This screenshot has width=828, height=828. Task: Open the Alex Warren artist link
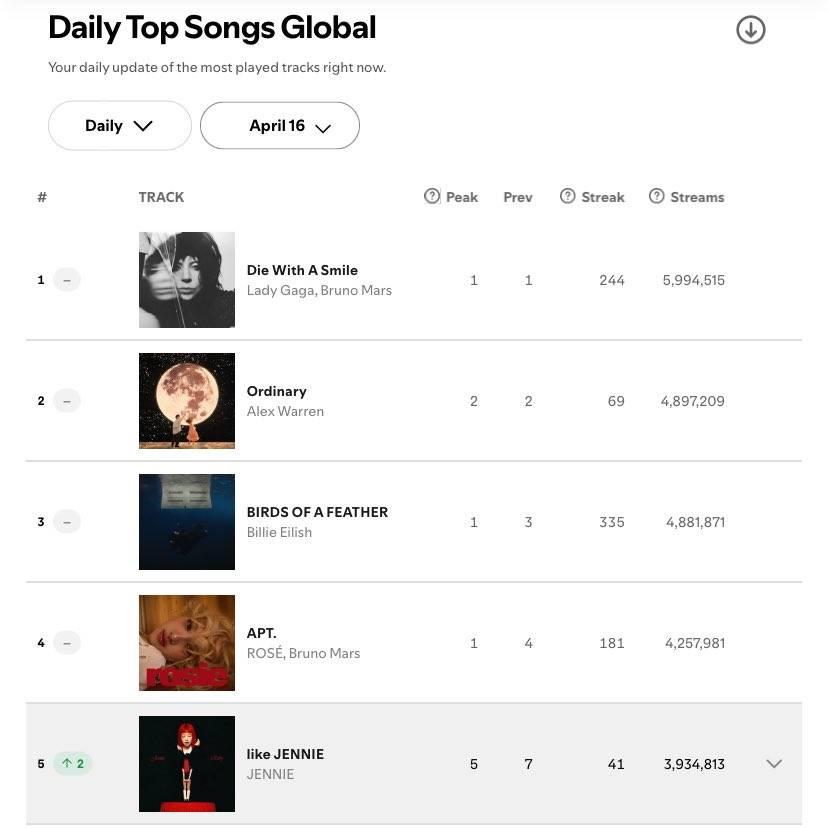285,411
